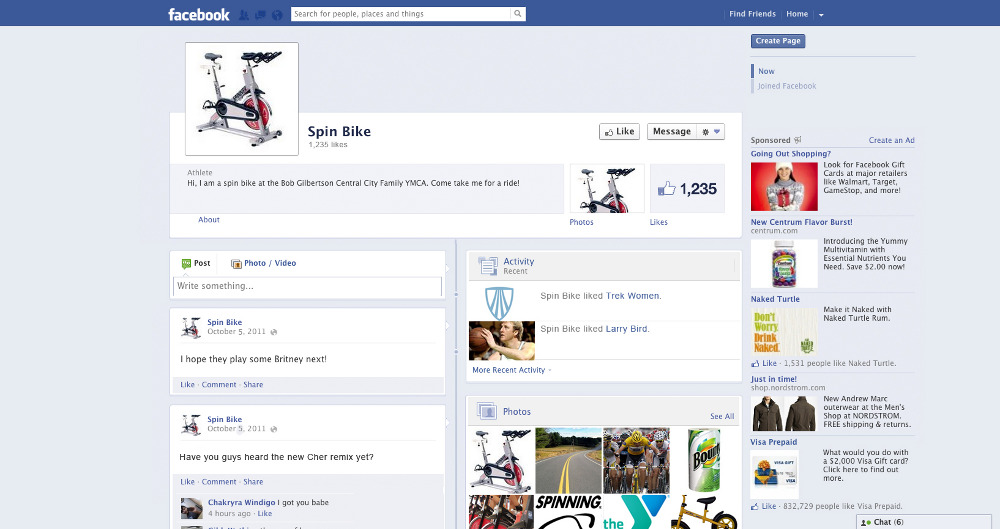
Task: Open Chakryra Windigo profile link
Action: 242,502
